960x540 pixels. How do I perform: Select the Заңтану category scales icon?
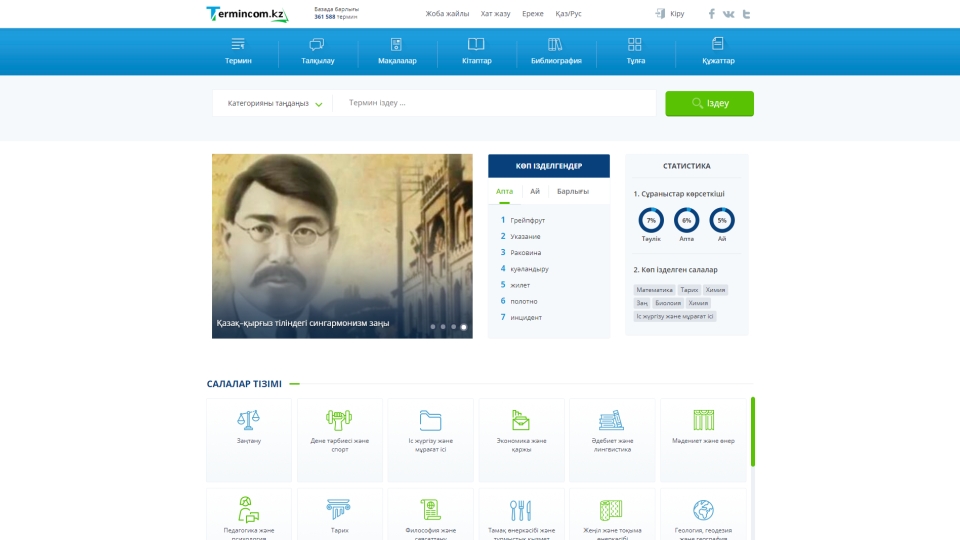click(248, 420)
